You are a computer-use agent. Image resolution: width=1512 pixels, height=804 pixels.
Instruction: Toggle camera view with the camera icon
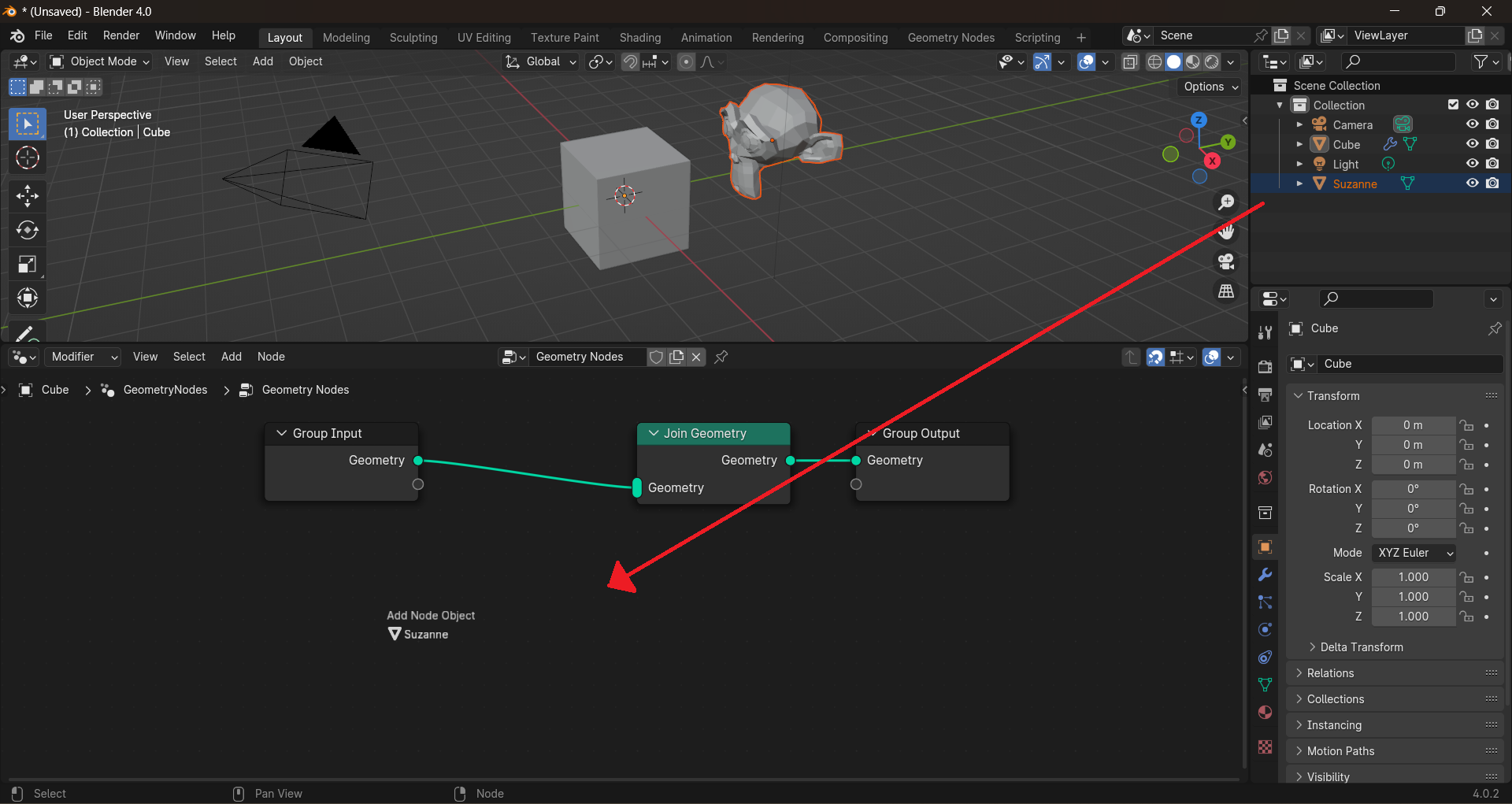tap(1226, 261)
